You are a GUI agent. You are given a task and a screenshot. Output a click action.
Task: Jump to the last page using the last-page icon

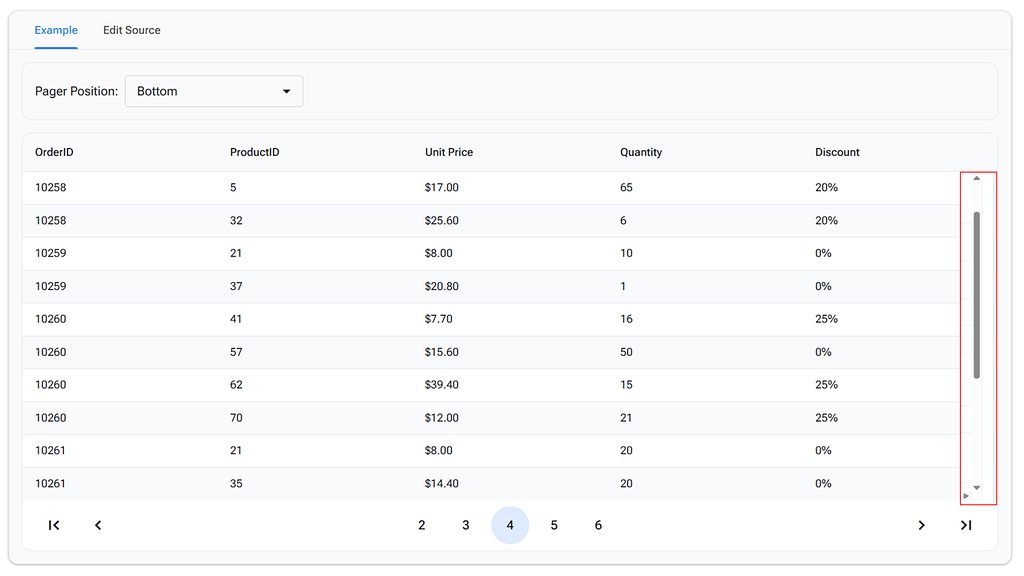966,525
